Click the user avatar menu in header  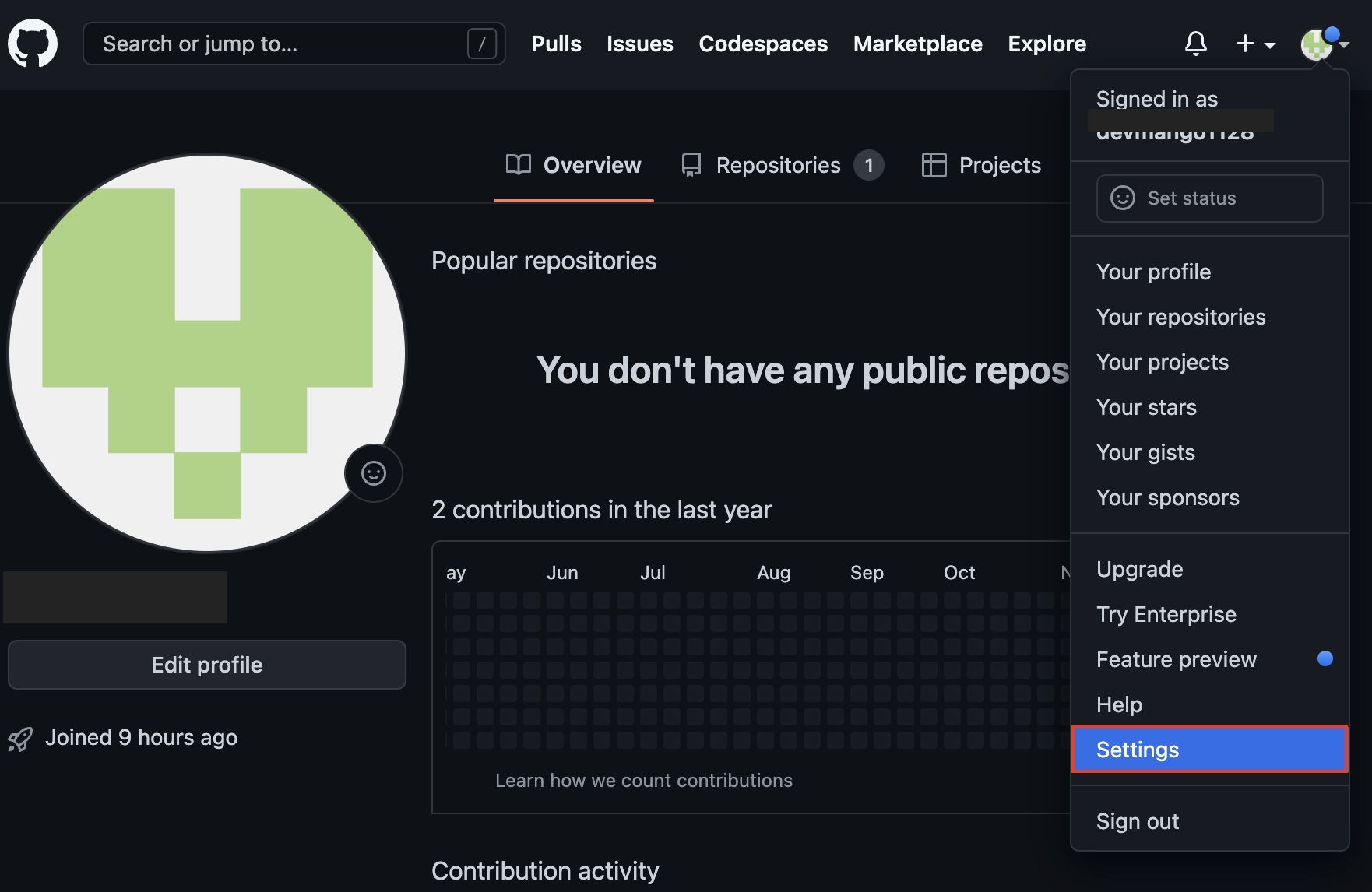1324,44
